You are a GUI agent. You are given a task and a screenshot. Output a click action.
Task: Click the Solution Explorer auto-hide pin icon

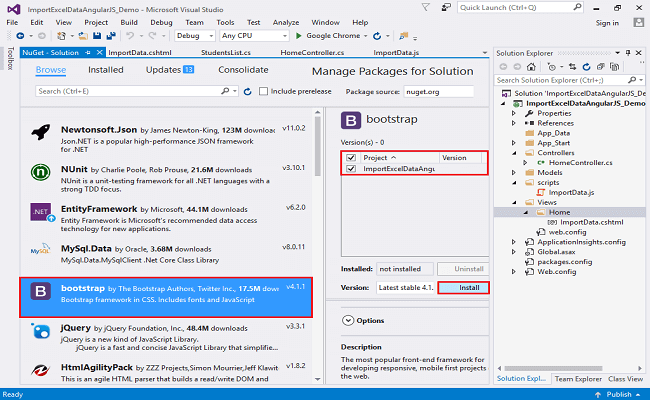click(x=628, y=53)
